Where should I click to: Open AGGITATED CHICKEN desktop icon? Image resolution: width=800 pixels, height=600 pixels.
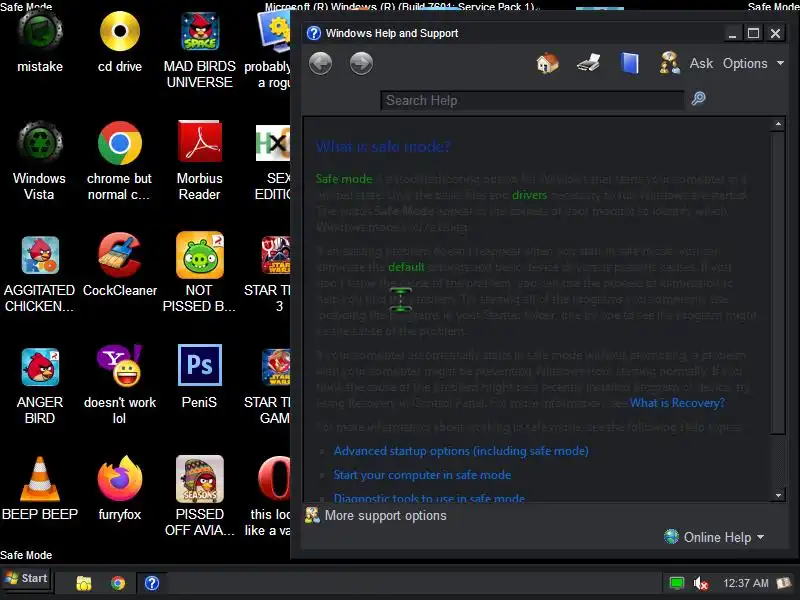tap(40, 273)
